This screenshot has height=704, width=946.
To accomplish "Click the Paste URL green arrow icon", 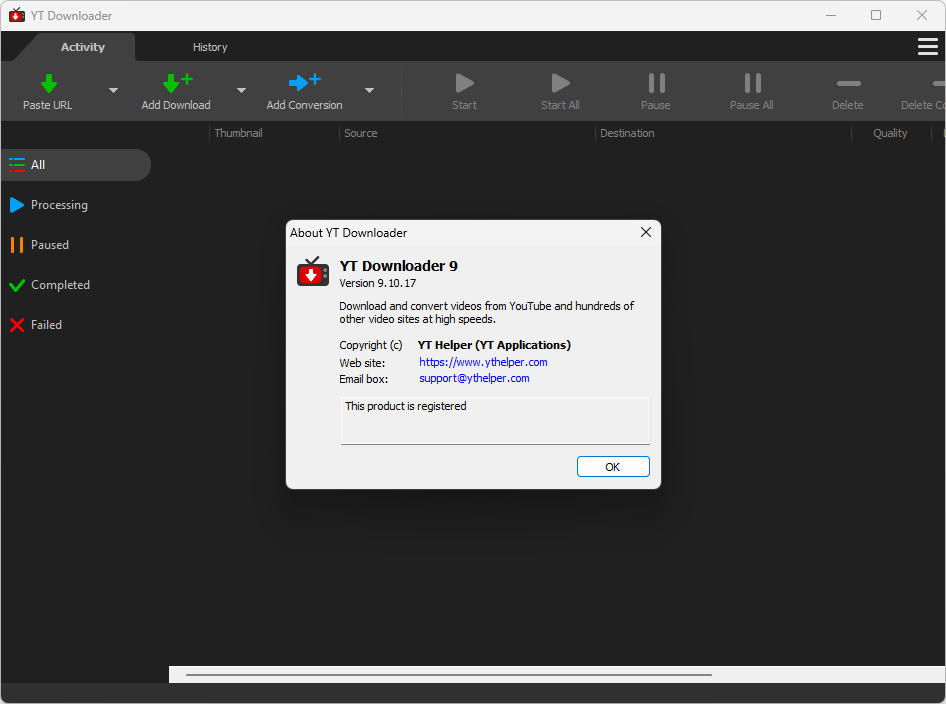I will [x=49, y=83].
